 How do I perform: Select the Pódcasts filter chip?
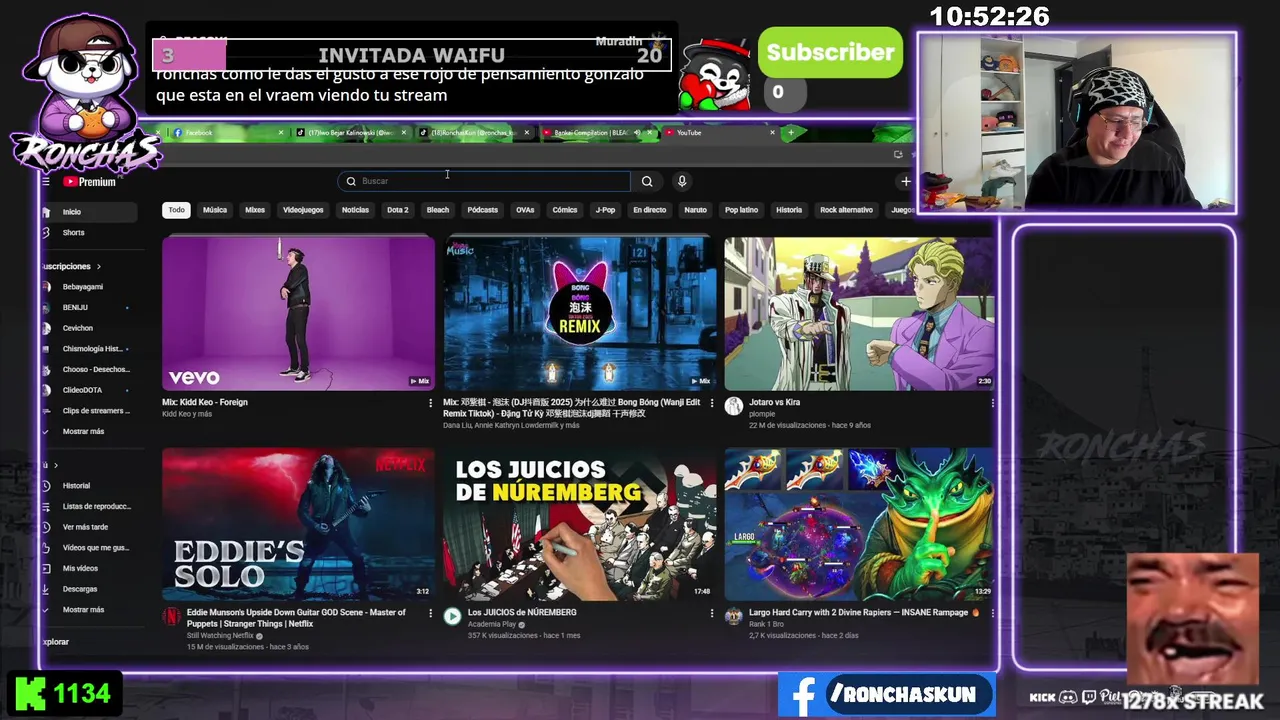click(482, 210)
